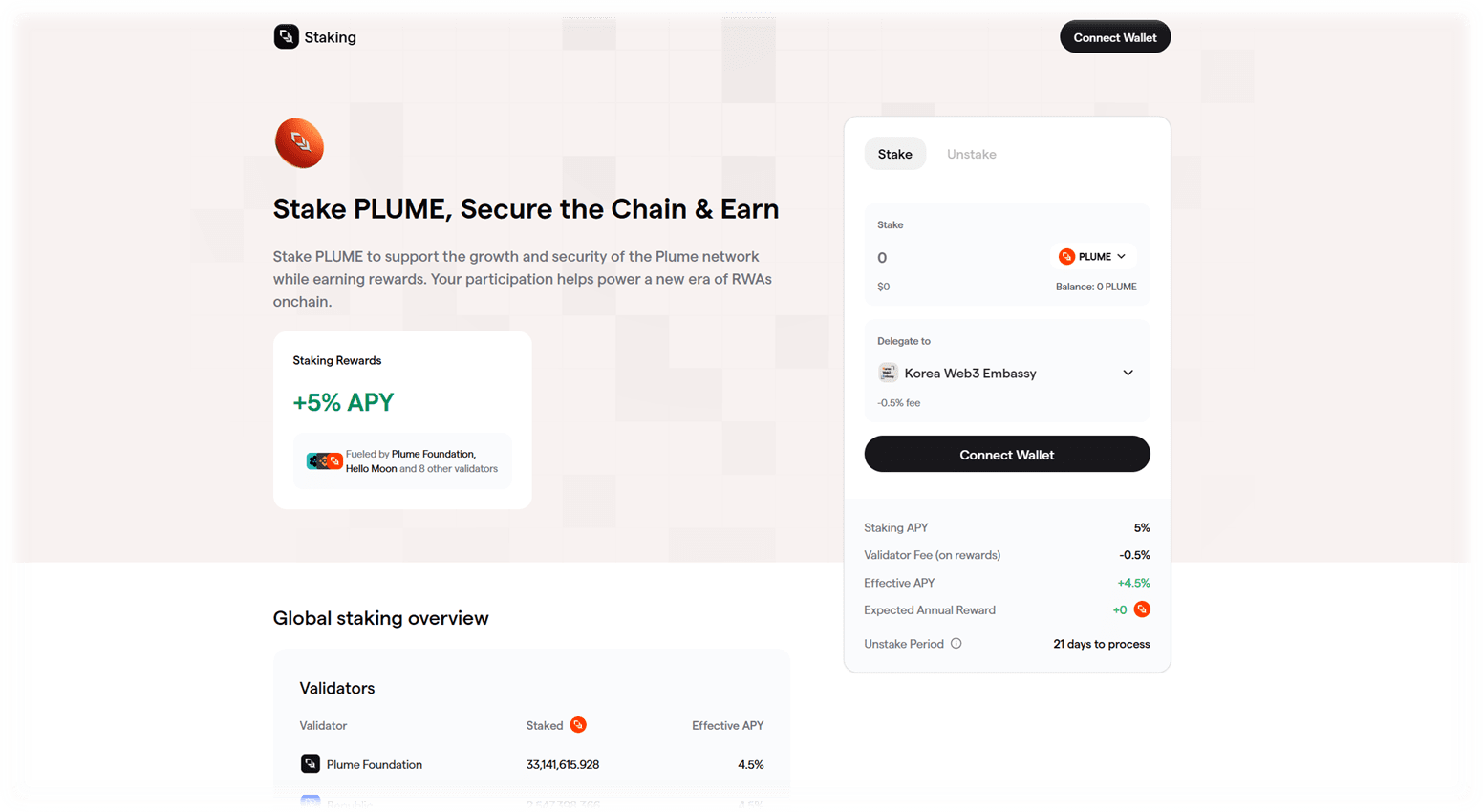Click Connect Wallet button in top header
This screenshot has height=812, width=1483.
point(1115,37)
